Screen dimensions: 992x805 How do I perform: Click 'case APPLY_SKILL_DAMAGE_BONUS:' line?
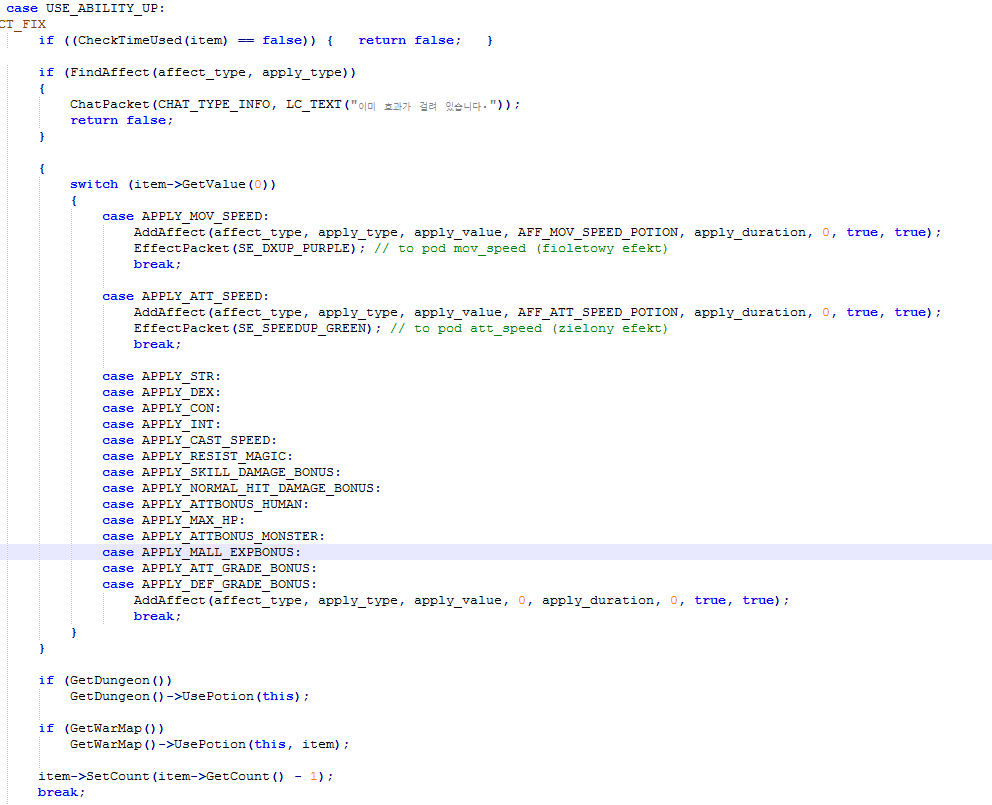tap(221, 472)
